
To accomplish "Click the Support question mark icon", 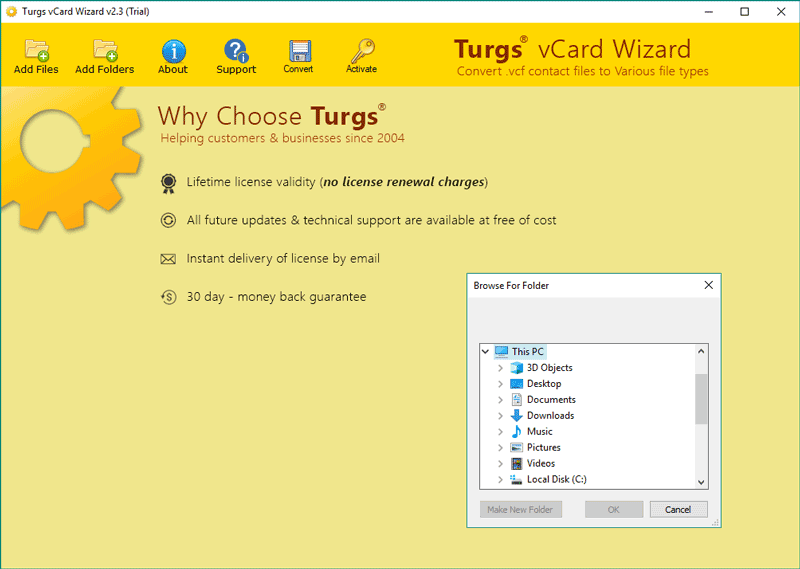I will (x=236, y=51).
